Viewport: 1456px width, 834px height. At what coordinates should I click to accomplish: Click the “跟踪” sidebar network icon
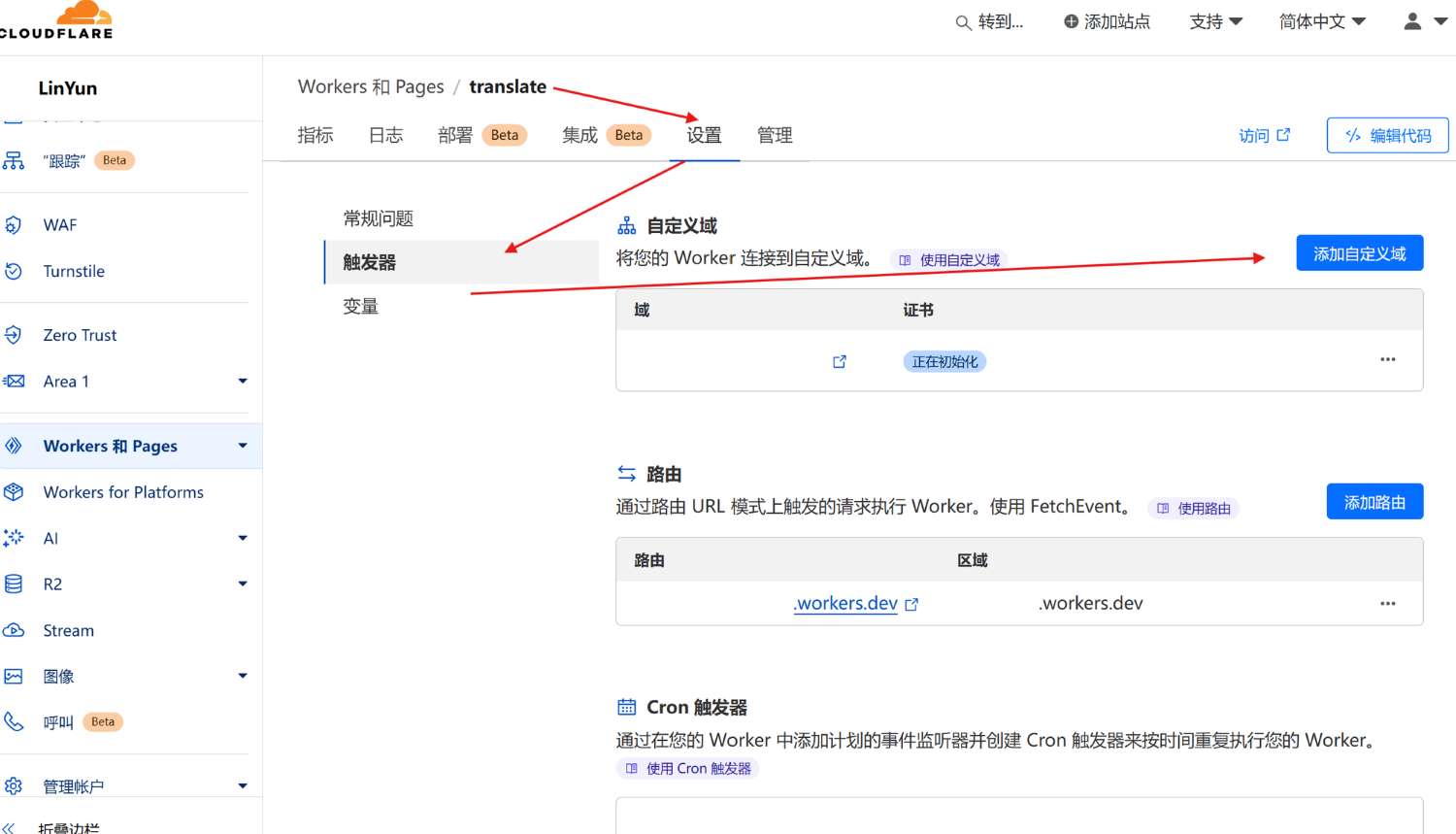tap(14, 161)
